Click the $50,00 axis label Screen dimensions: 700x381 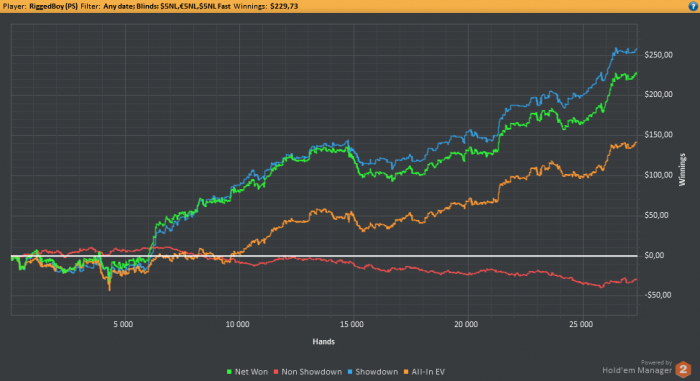pyautogui.click(x=656, y=215)
